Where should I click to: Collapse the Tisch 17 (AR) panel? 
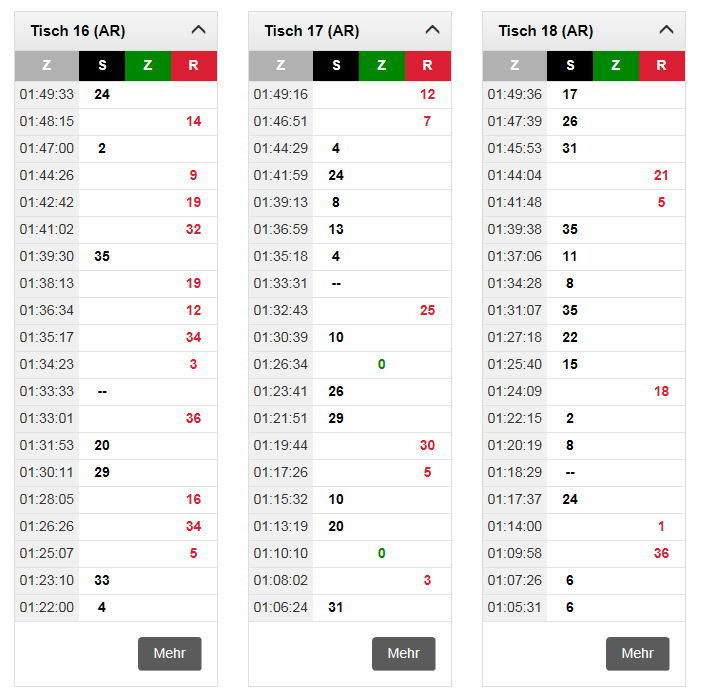point(432,30)
